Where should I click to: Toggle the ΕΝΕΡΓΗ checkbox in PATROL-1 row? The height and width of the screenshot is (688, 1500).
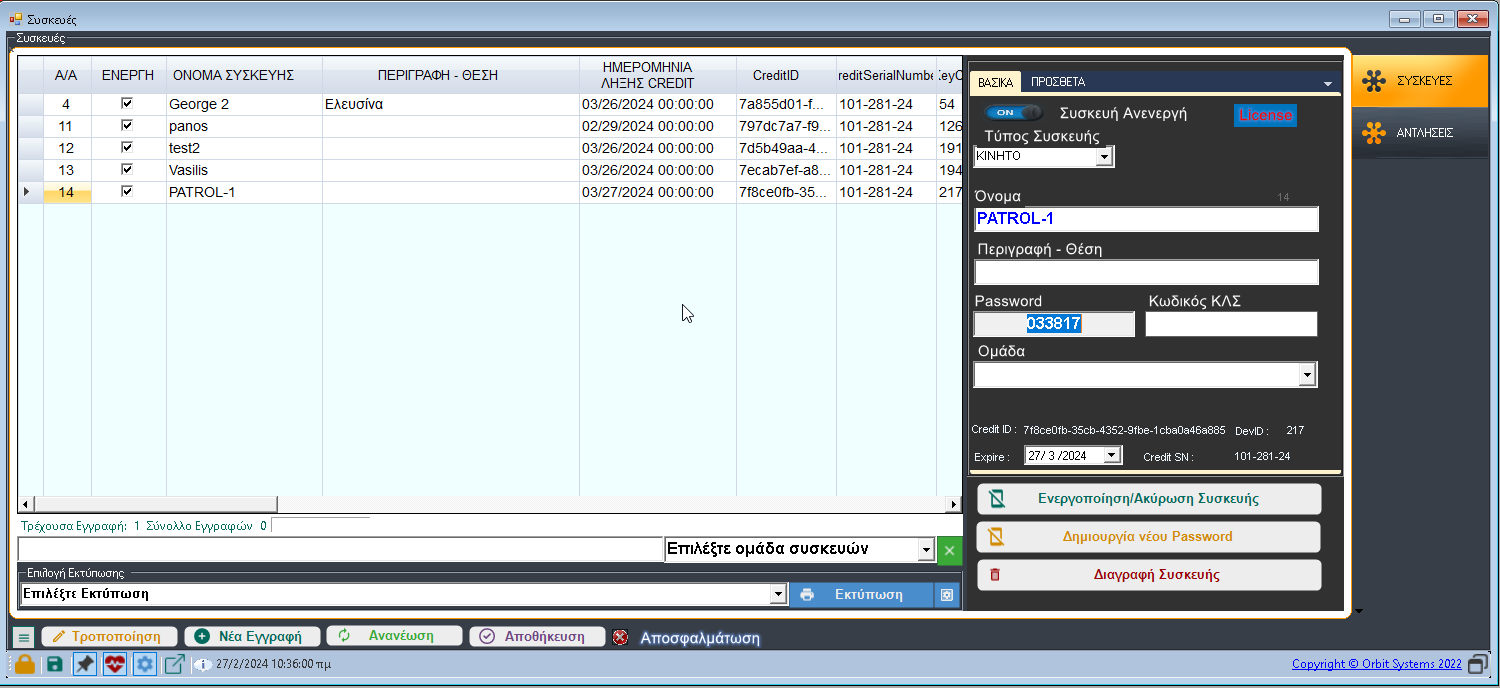pos(127,192)
